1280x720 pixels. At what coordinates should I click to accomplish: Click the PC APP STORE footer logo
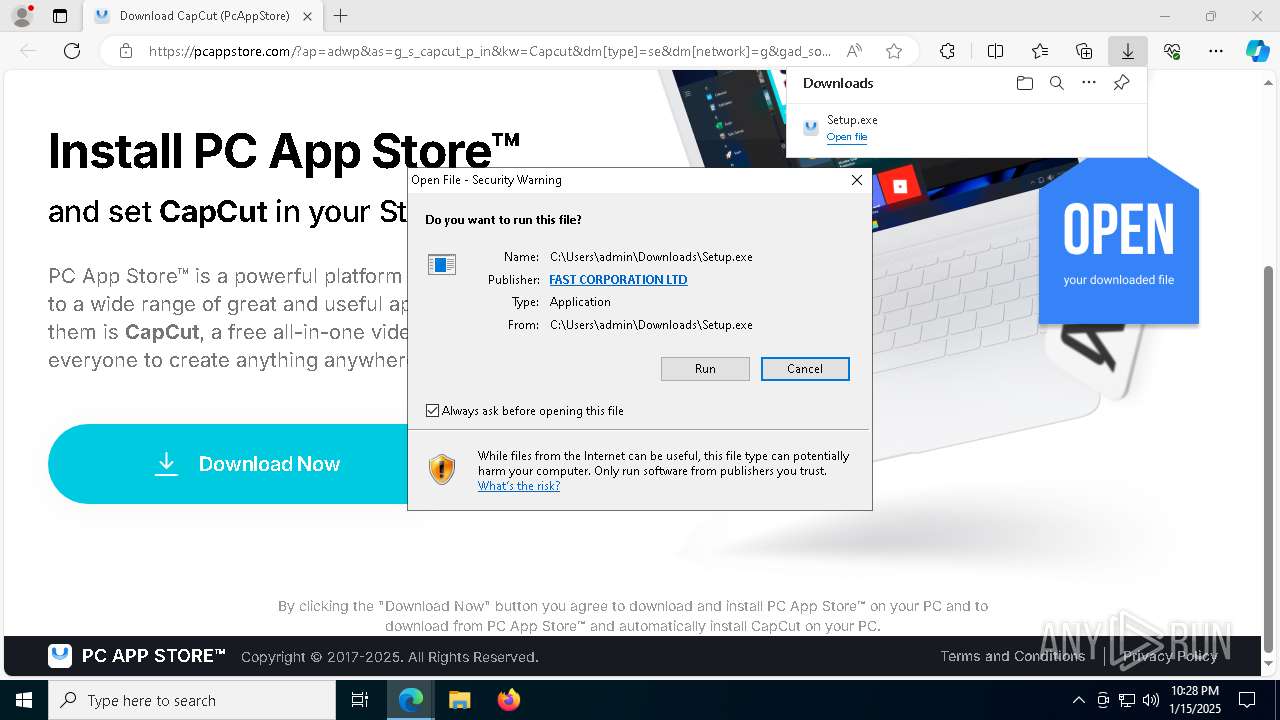137,656
